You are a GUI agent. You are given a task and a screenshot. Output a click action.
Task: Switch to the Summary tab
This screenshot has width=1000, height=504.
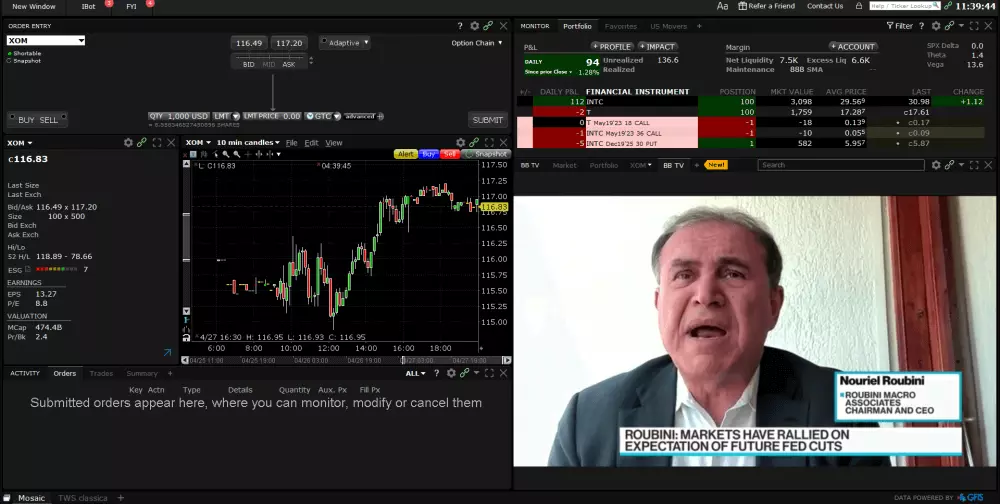click(142, 373)
